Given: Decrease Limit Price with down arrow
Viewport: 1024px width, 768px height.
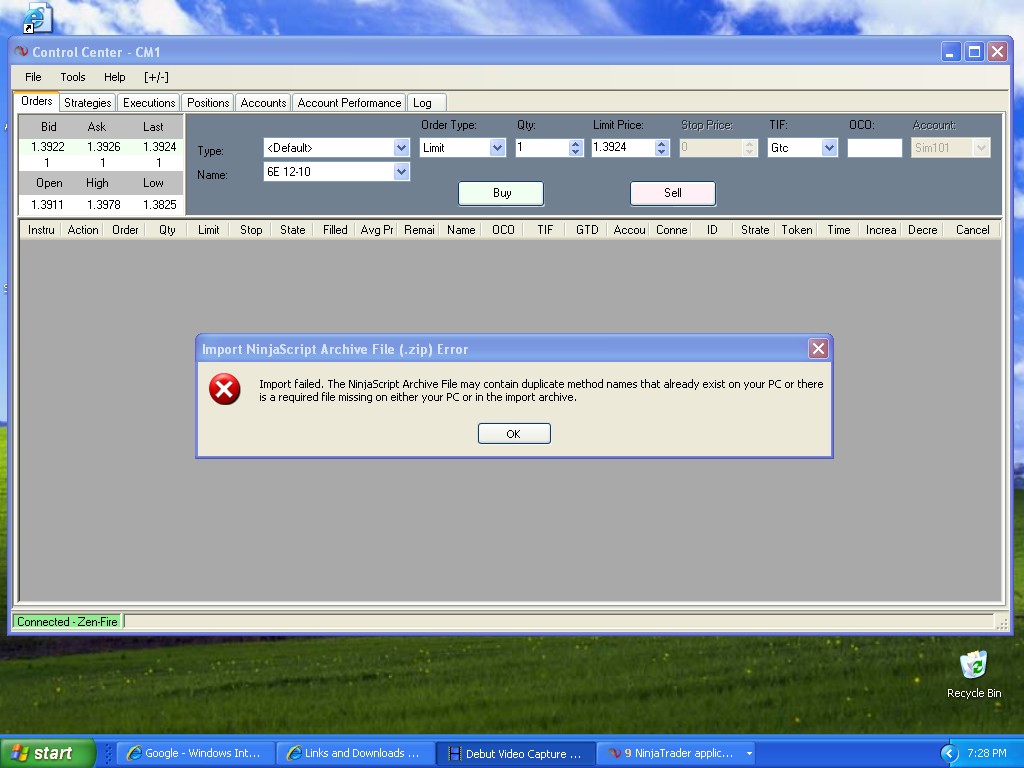Looking at the screenshot, I should click(662, 152).
